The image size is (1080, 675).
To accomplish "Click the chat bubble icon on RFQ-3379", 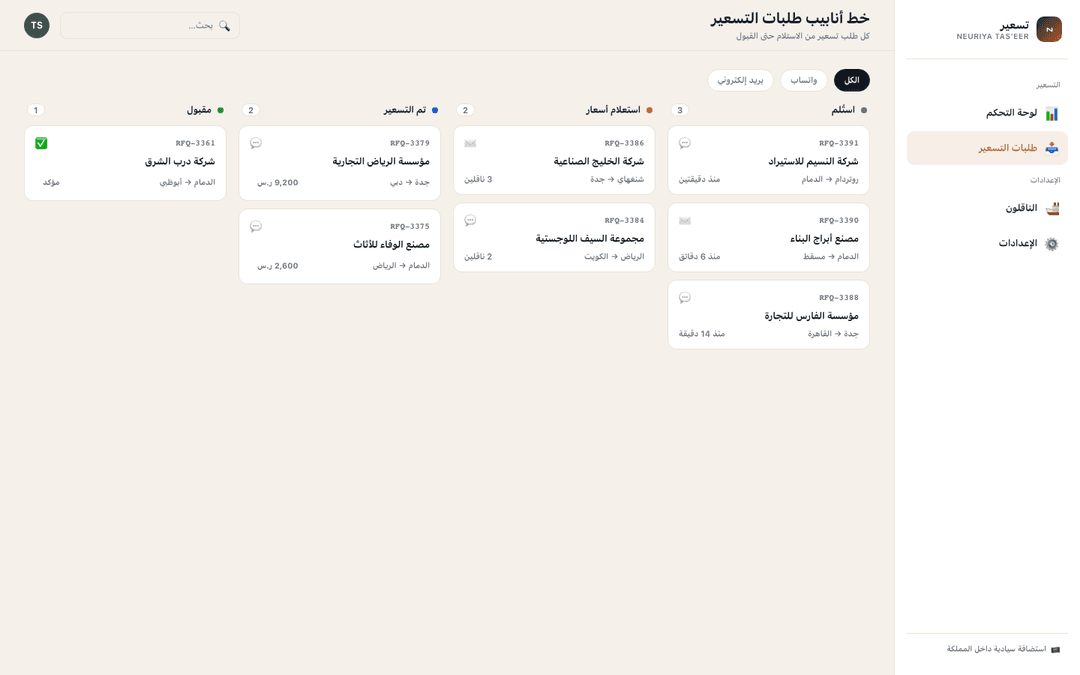I will pyautogui.click(x=256, y=143).
